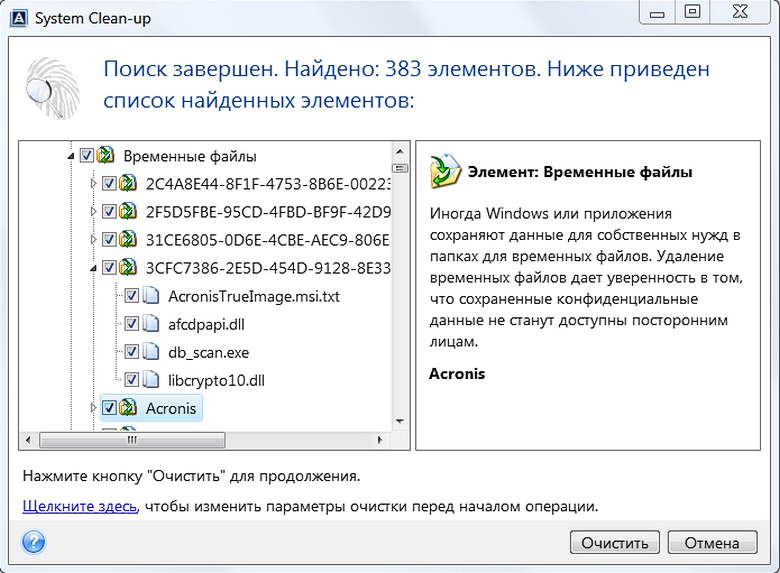Click the Acronis folder icon in tree
The height and width of the screenshot is (573, 780).
click(x=128, y=408)
